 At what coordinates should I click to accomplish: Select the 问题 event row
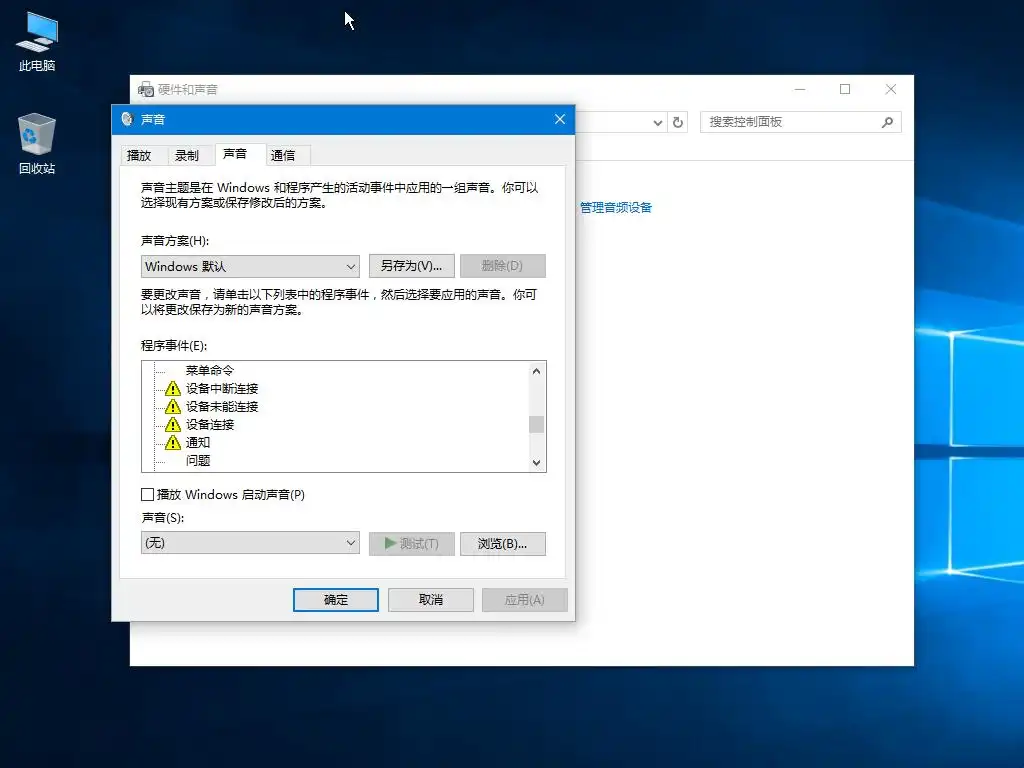click(x=198, y=460)
